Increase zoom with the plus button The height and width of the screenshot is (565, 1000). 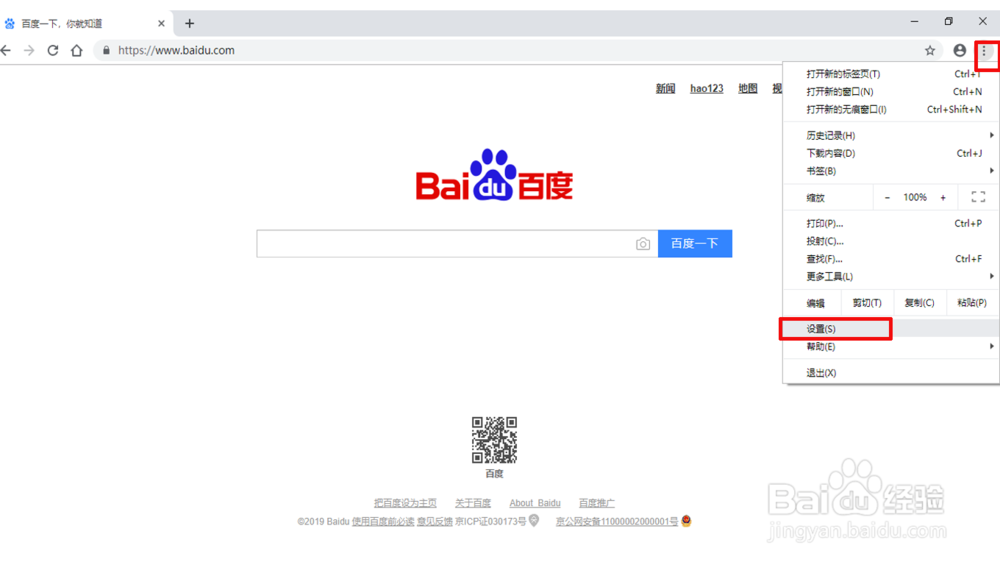(943, 198)
